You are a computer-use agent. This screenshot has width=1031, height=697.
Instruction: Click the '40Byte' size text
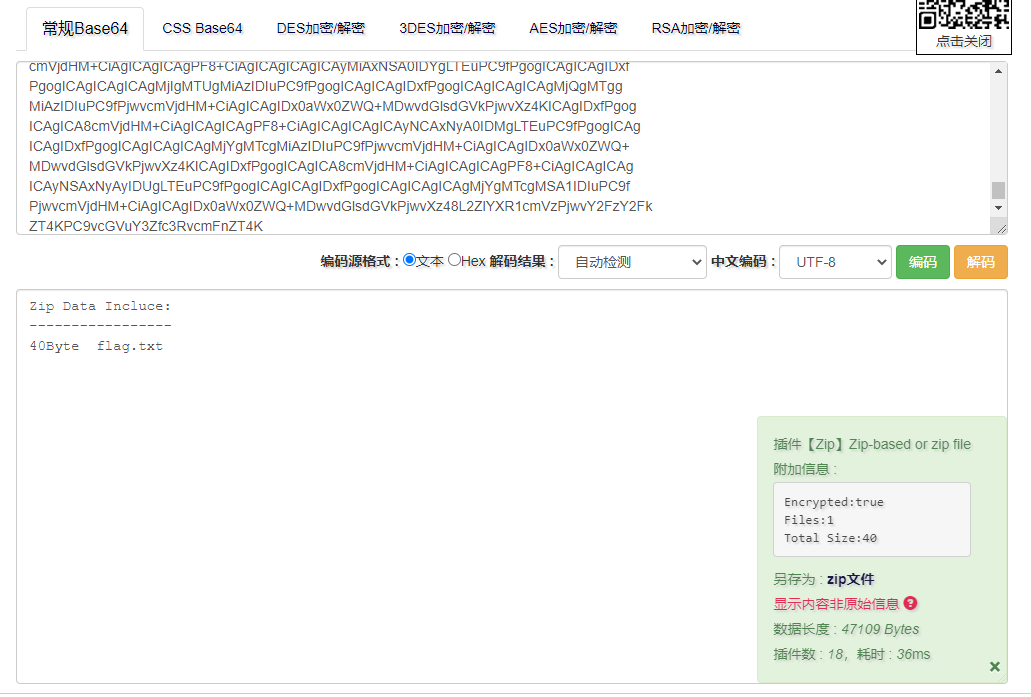(54, 346)
